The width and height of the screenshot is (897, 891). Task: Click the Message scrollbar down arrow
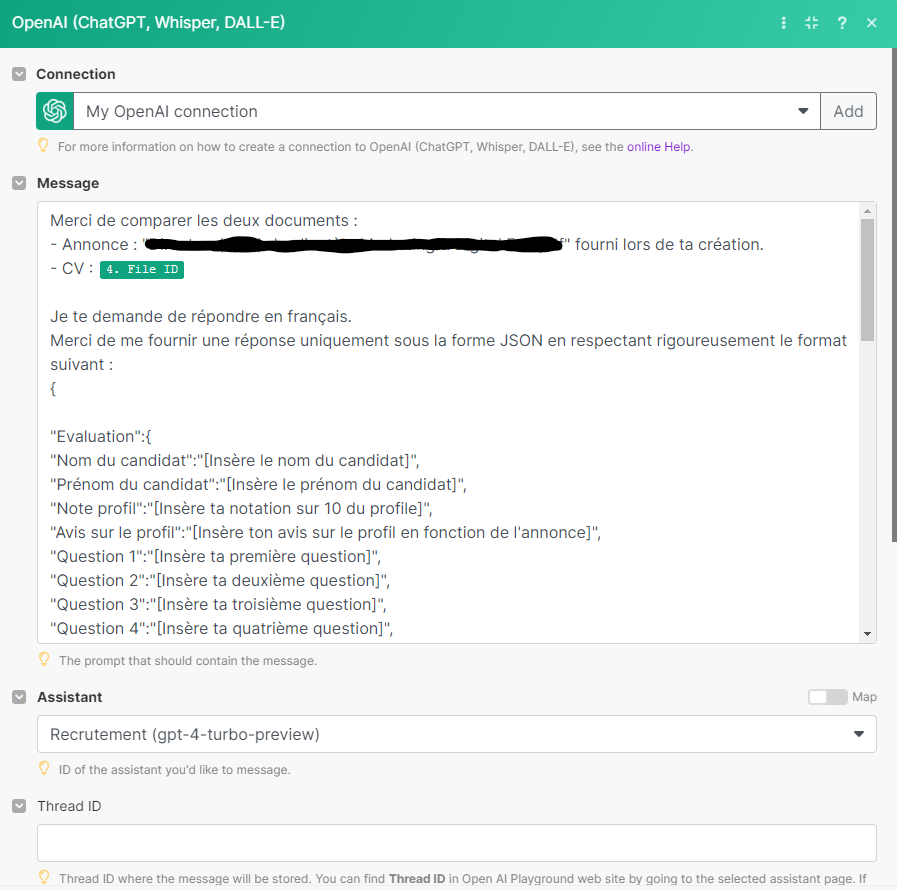[x=867, y=634]
